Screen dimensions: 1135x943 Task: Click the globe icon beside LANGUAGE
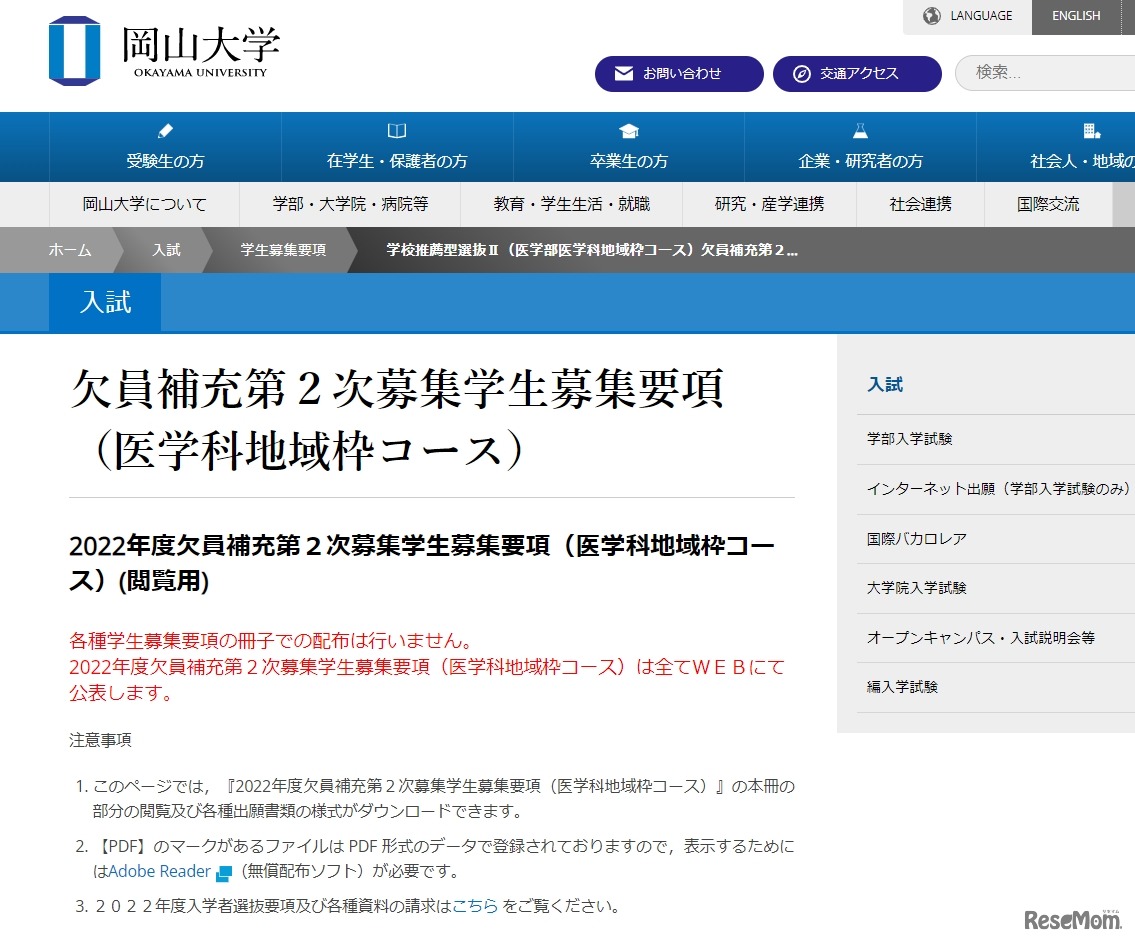[x=932, y=16]
